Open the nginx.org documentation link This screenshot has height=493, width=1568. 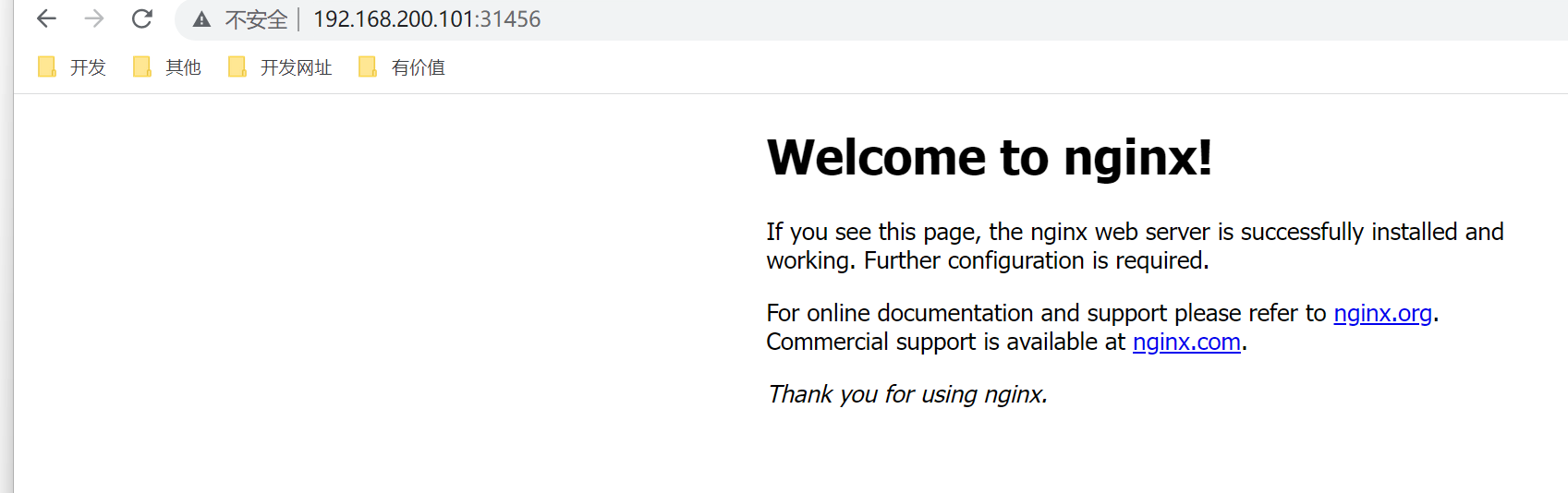(1382, 313)
